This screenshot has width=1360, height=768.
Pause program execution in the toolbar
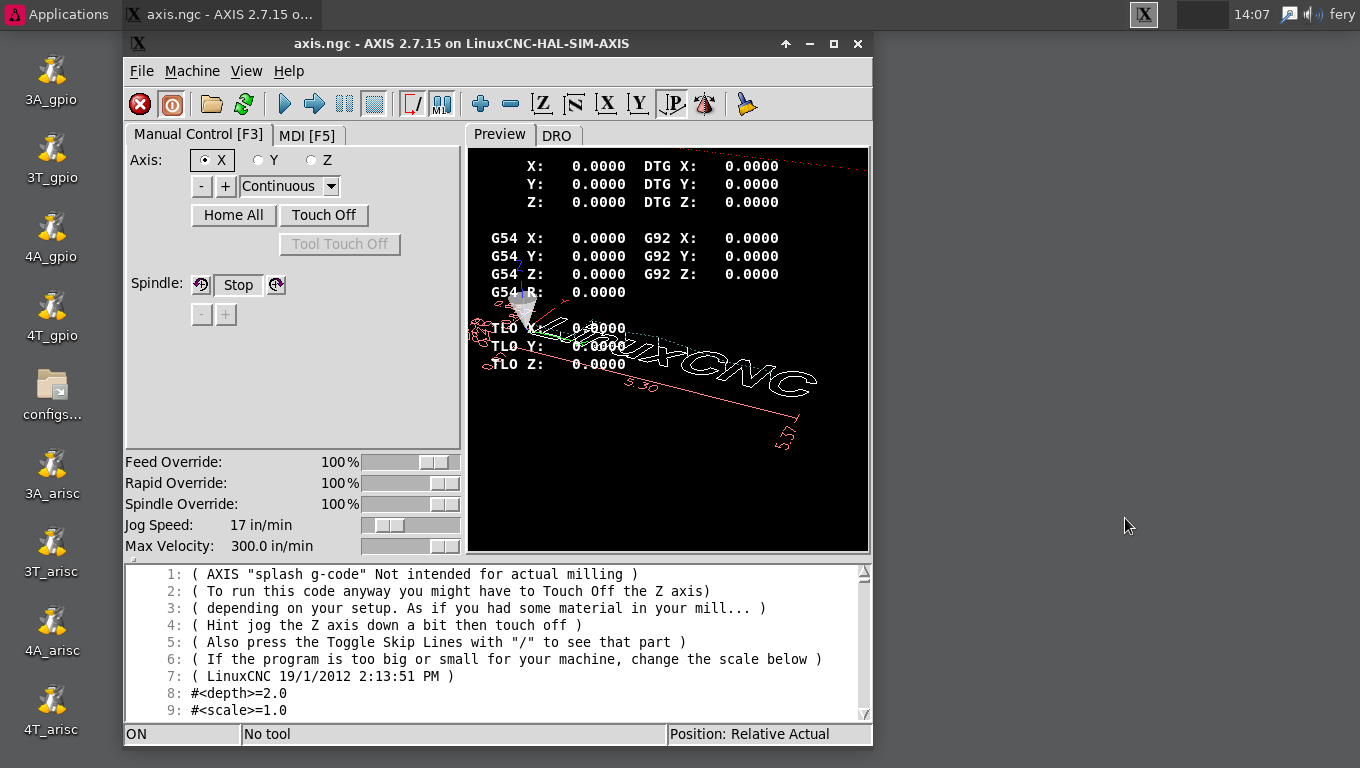point(344,104)
